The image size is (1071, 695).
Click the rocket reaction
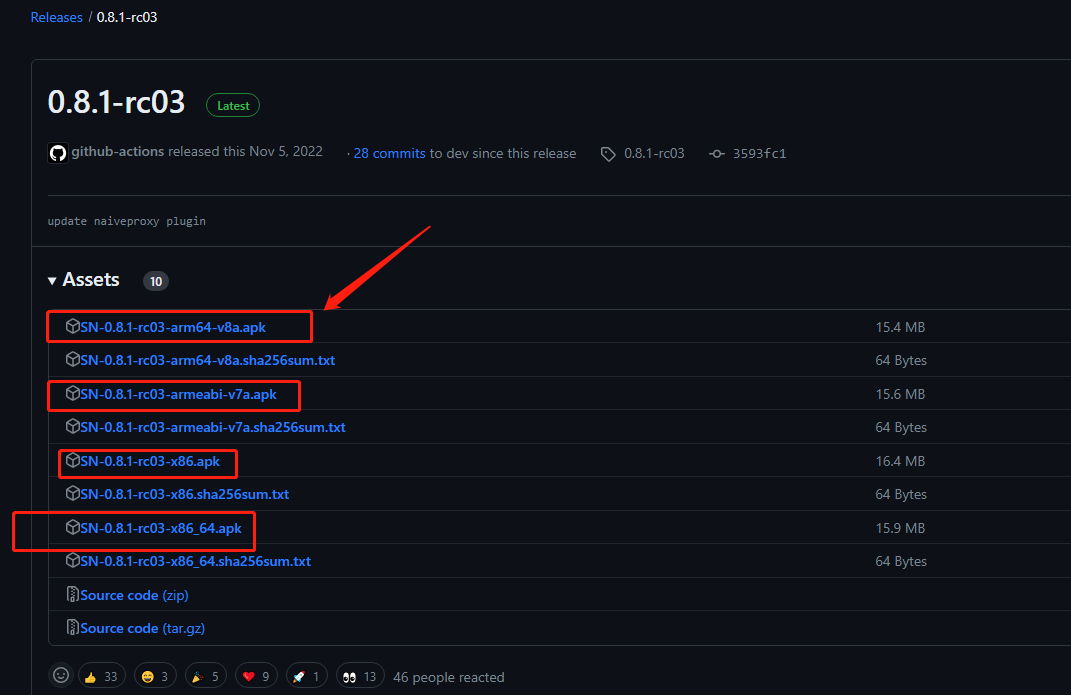coord(307,677)
